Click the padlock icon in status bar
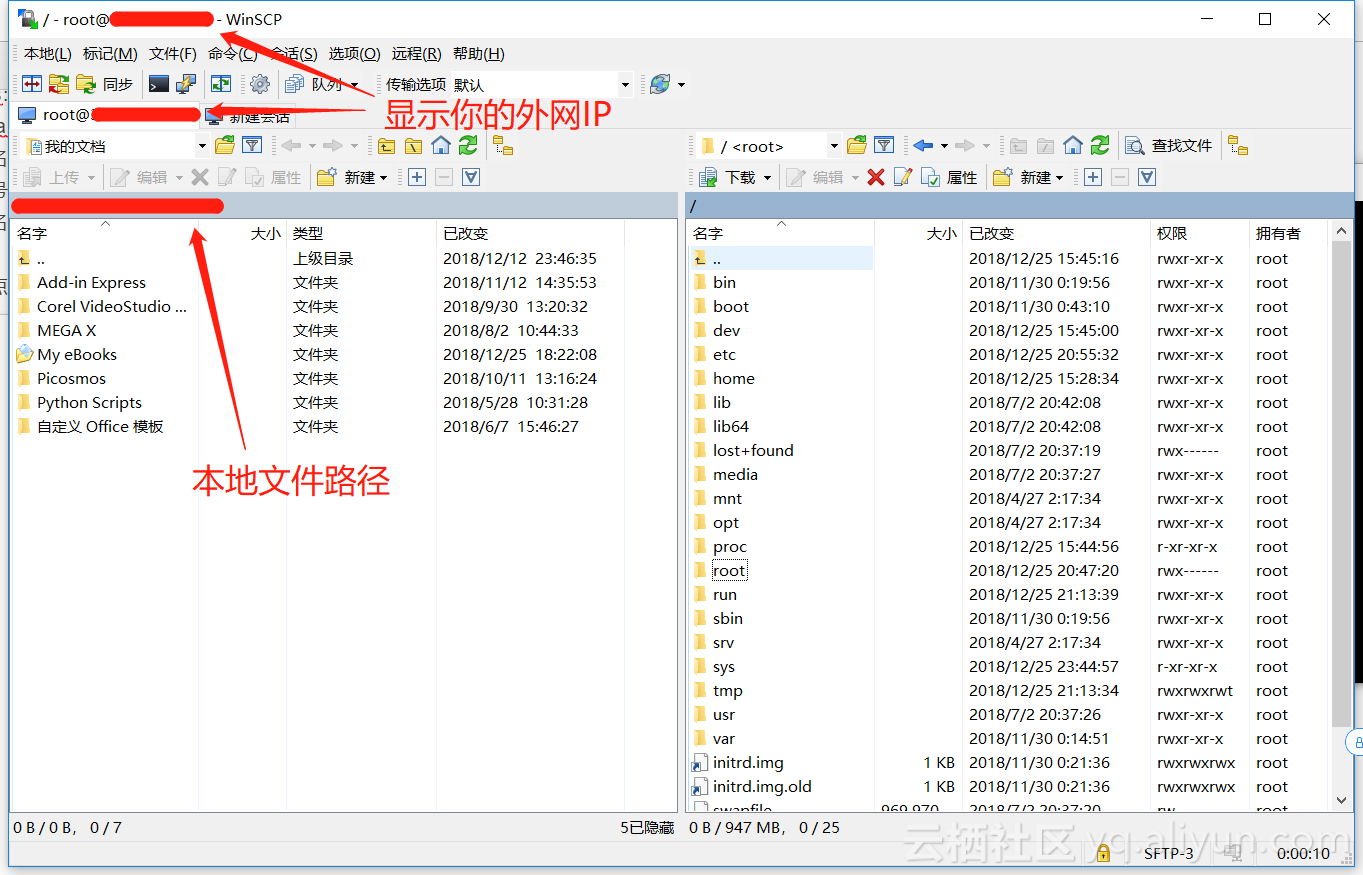Image resolution: width=1363 pixels, height=875 pixels. (x=1104, y=853)
